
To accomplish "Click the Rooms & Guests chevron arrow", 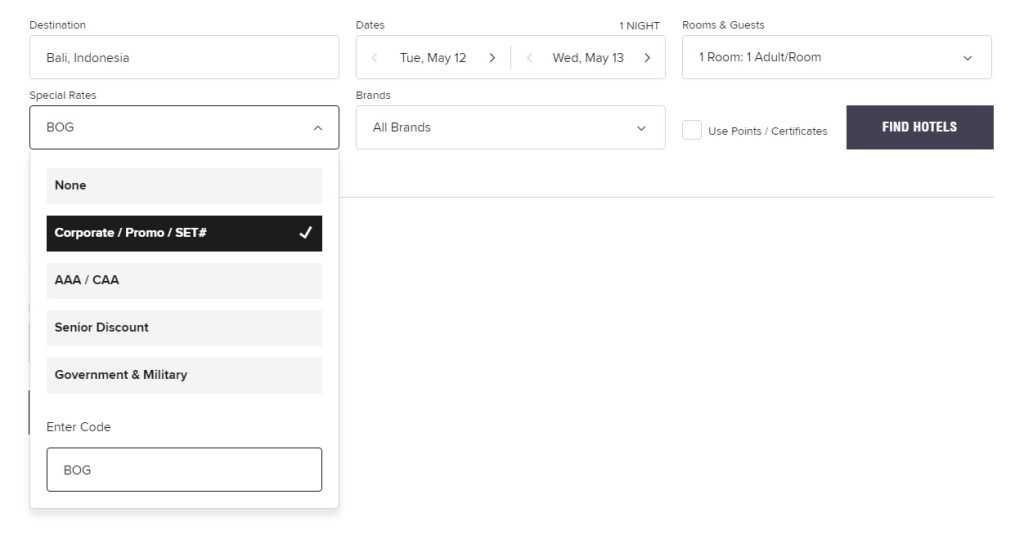I will (967, 58).
